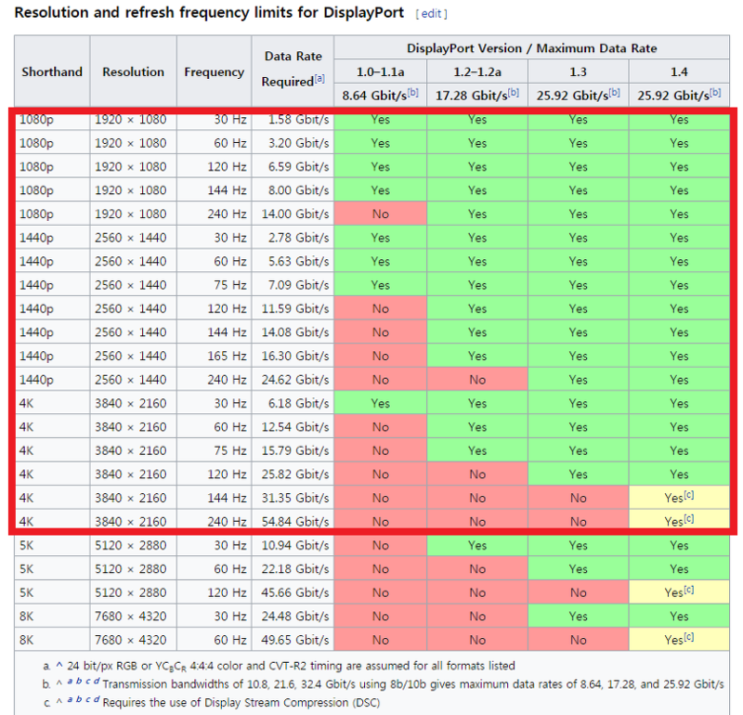Open footnote [b] under the 1.4 version column
Image resolution: width=743 pixels, height=715 pixels.
[716, 92]
